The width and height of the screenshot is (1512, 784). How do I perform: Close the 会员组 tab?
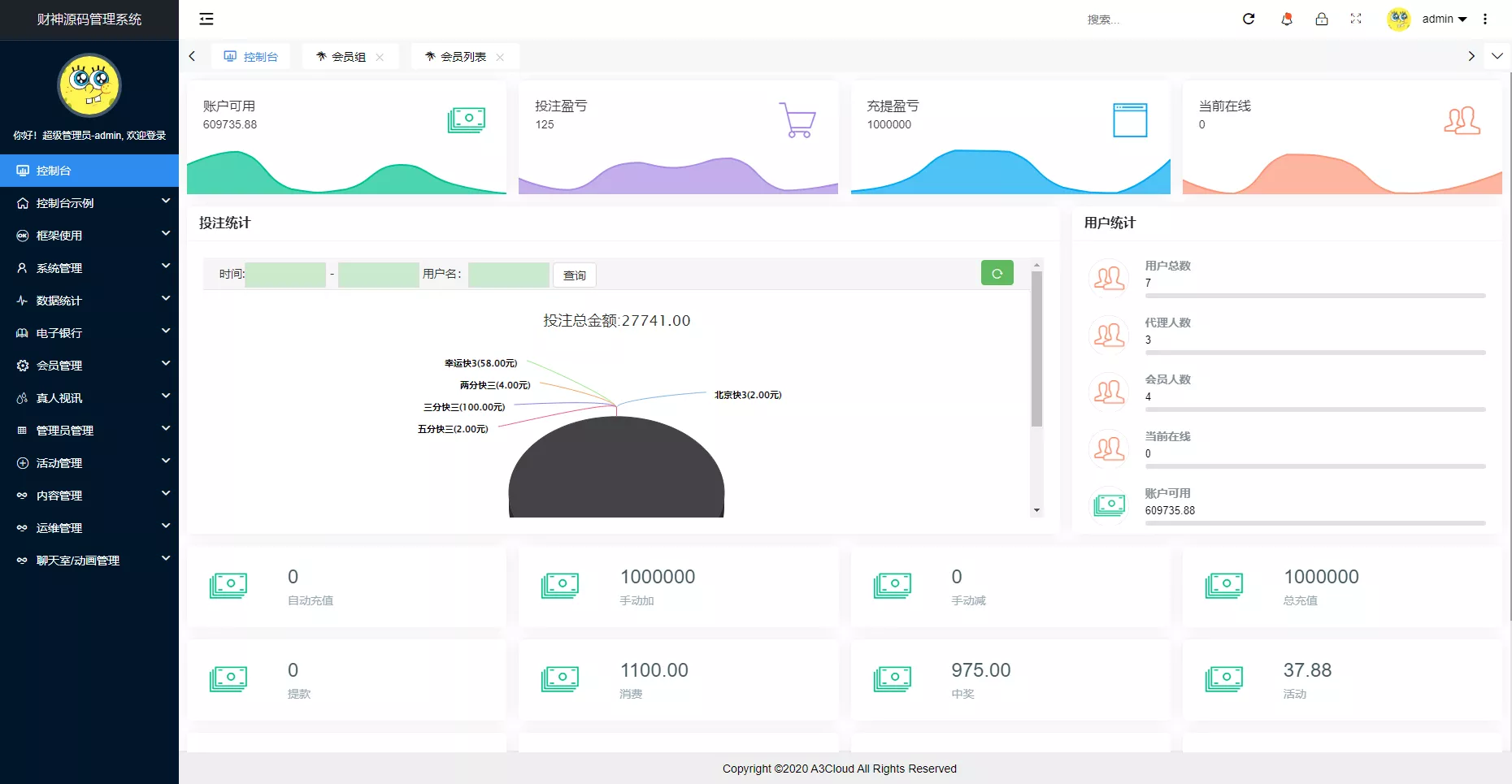pyautogui.click(x=380, y=57)
